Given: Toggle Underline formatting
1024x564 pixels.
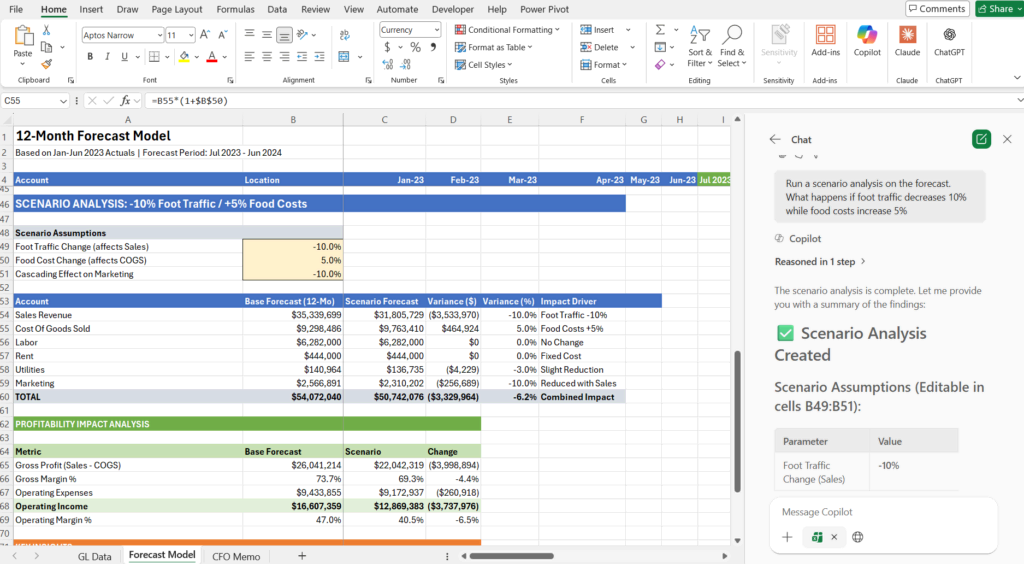Looking at the screenshot, I should click(x=124, y=57).
